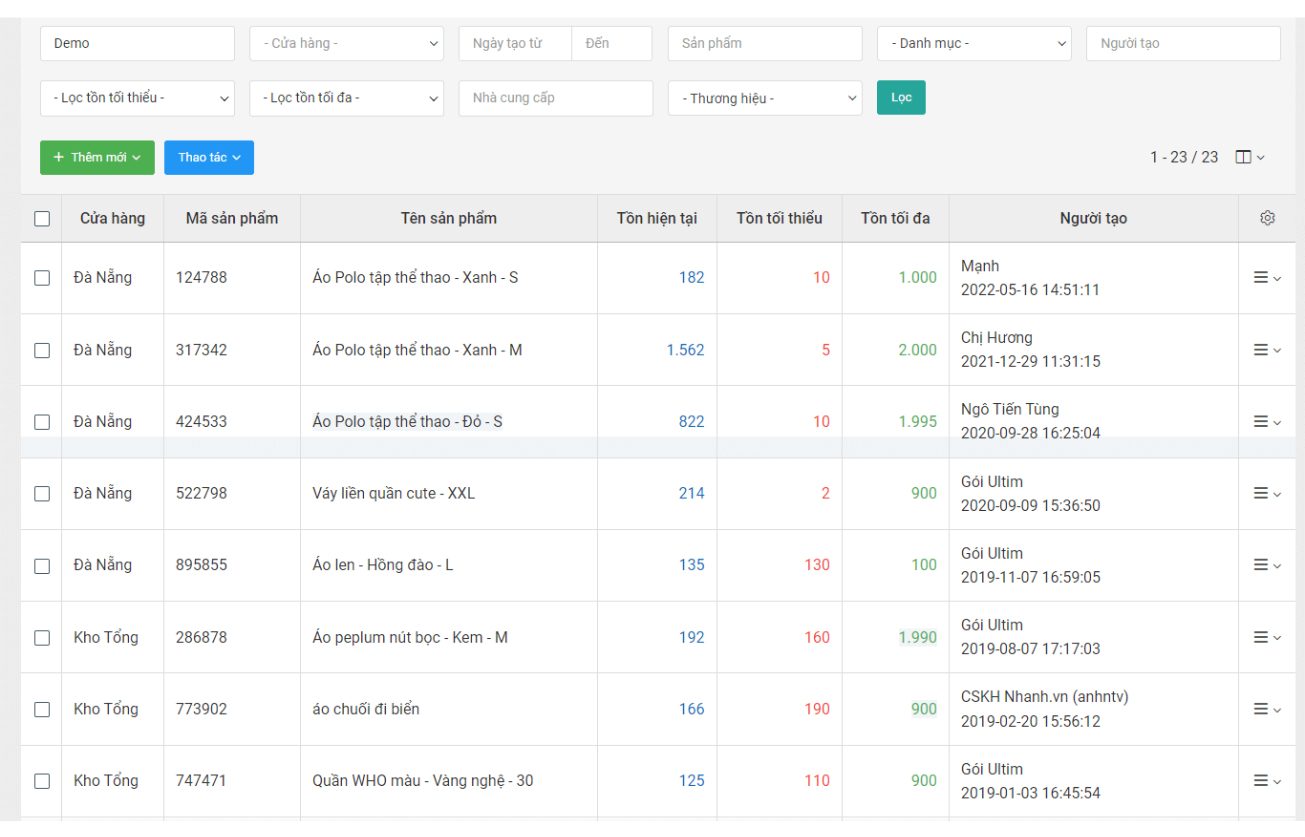This screenshot has height=837, width=1305.
Task: Open row menu for product 317342
Action: [x=1266, y=350]
